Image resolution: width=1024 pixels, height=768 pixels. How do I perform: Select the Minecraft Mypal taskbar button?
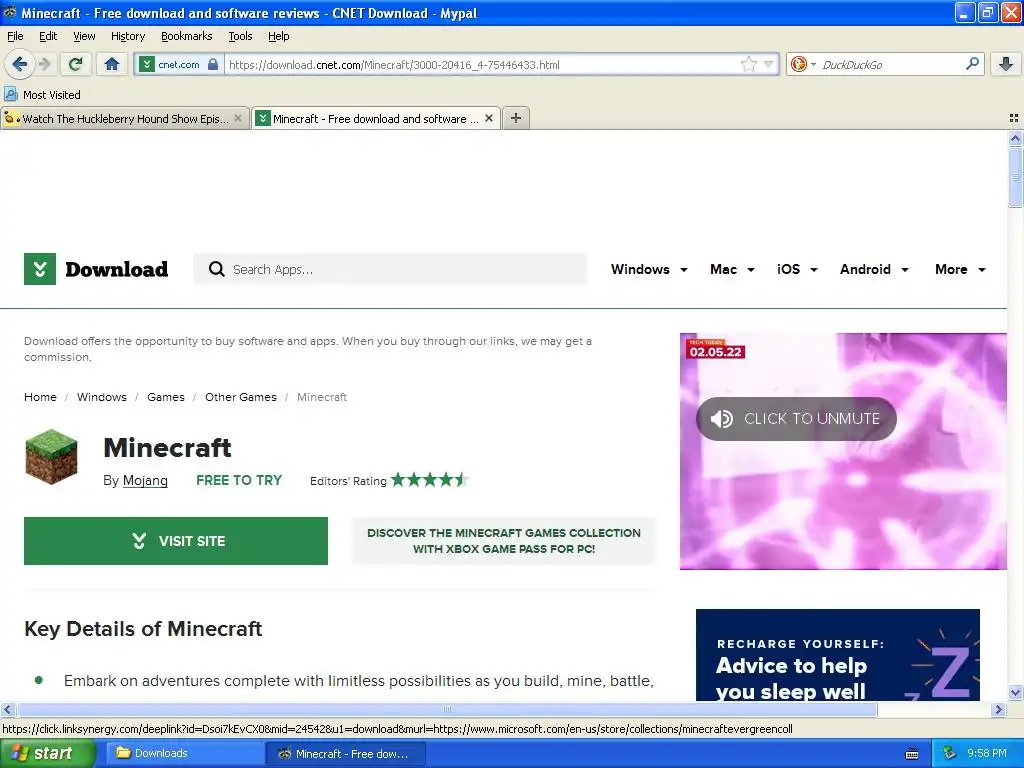coord(346,753)
